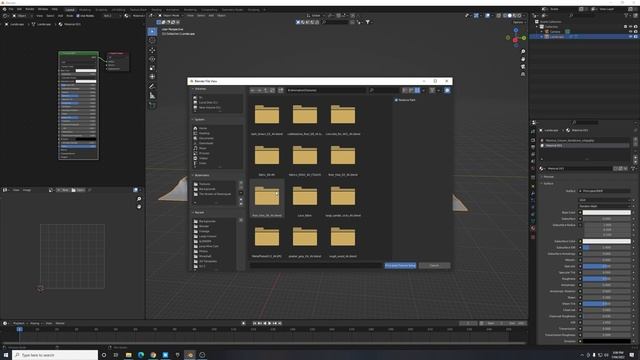Open File View filter settings dropdown arrow
Image resolution: width=640 pixels, height=360 pixels.
pyautogui.click(x=438, y=90)
